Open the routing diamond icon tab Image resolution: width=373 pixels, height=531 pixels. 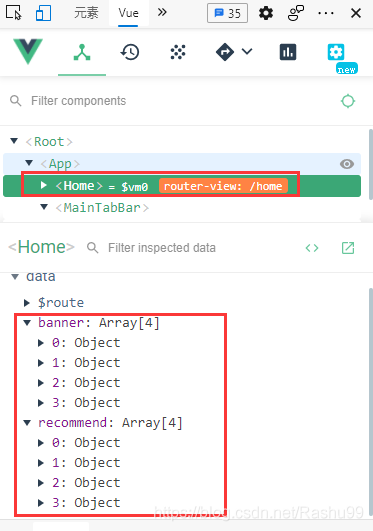click(225, 52)
